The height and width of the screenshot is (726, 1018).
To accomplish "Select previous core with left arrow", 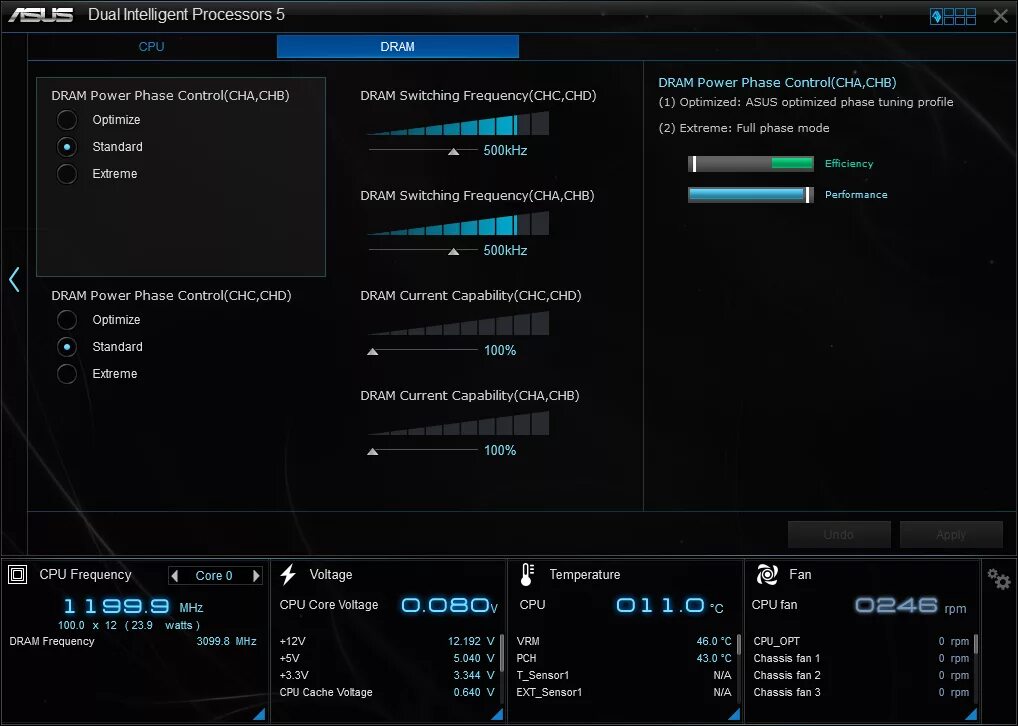I will (x=175, y=575).
